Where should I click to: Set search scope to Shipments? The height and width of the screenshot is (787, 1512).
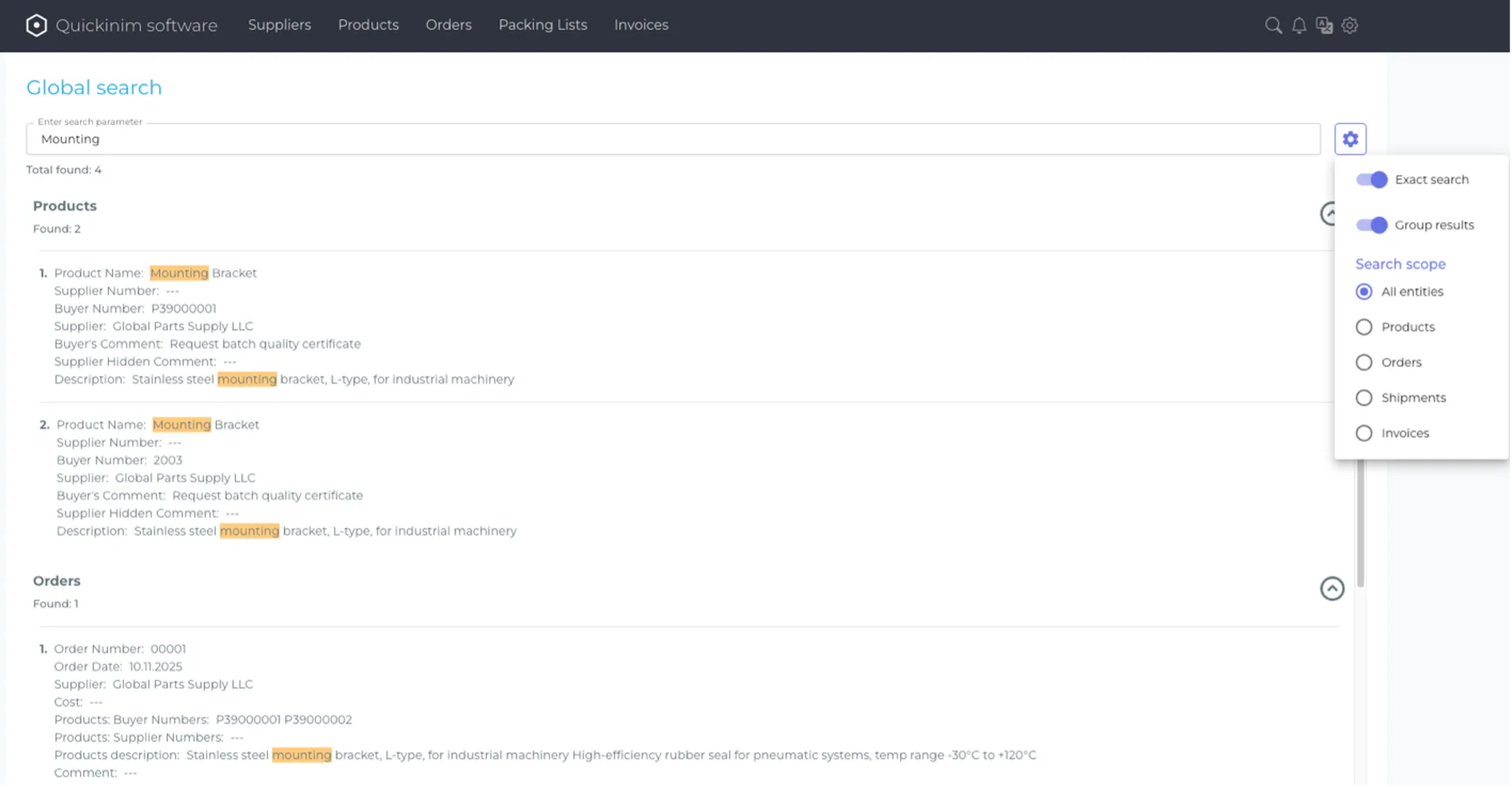click(x=1363, y=398)
